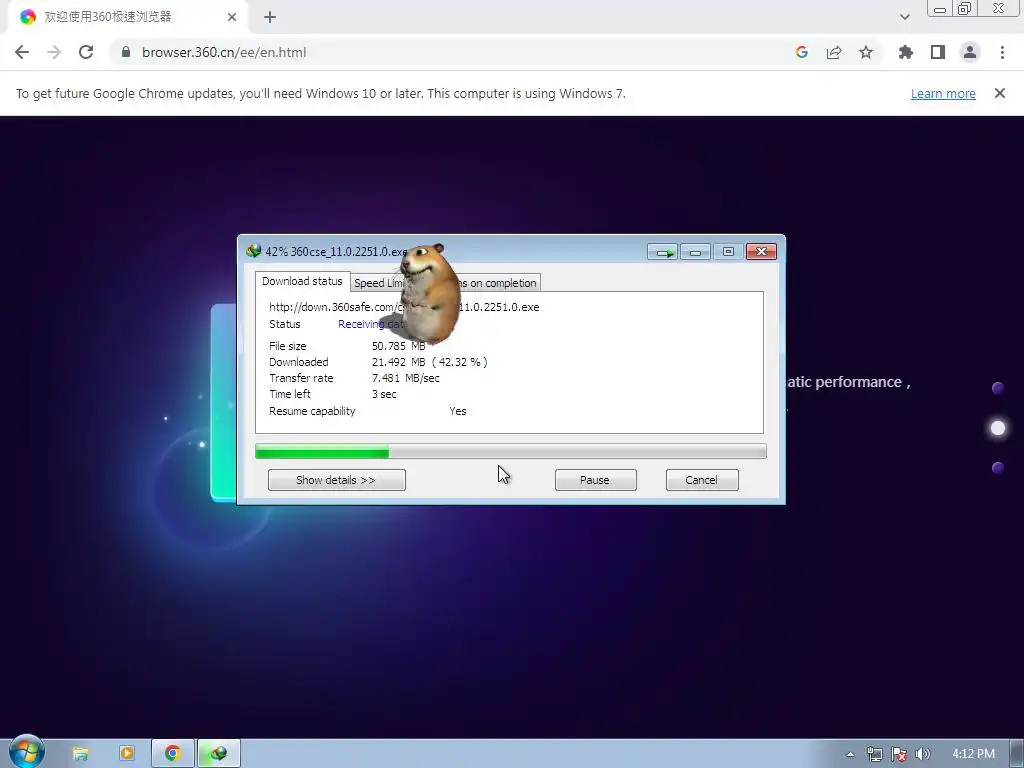Open the tab search chevron
The image size is (1024, 768).
904,17
